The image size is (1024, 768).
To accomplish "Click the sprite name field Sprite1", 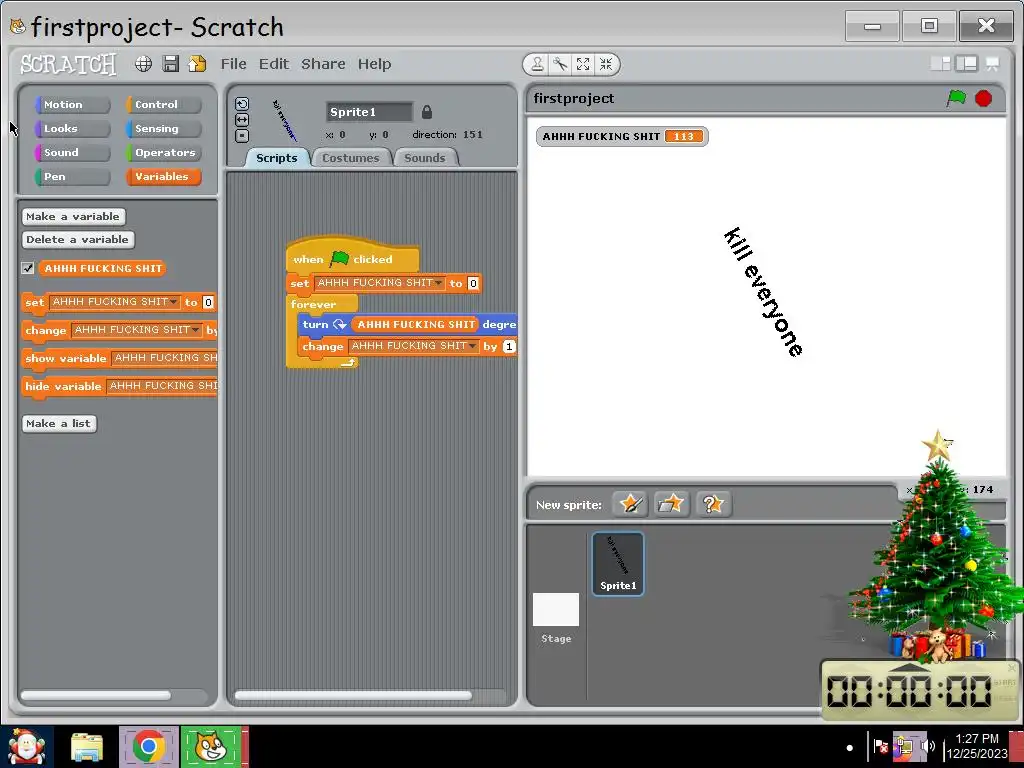I will [x=369, y=112].
